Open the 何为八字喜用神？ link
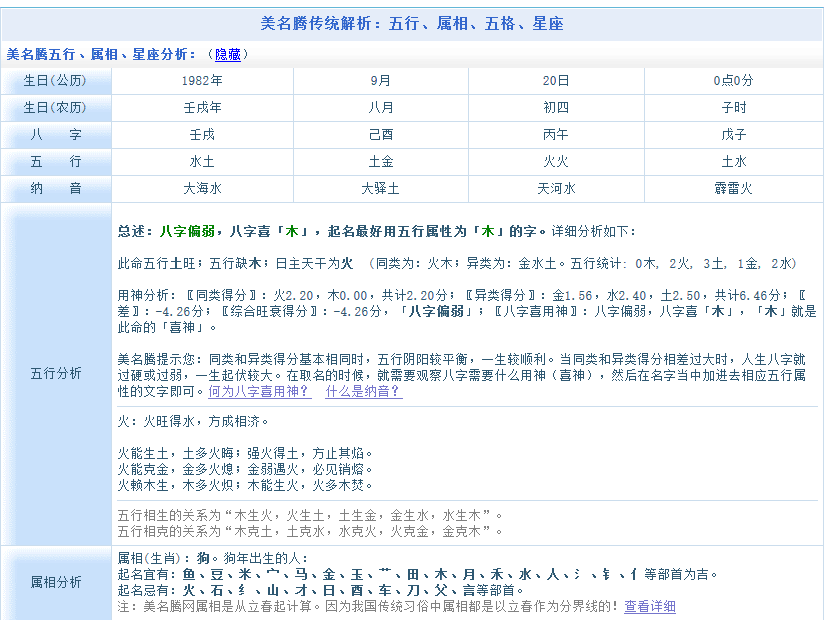The height and width of the screenshot is (620, 824). (x=259, y=391)
